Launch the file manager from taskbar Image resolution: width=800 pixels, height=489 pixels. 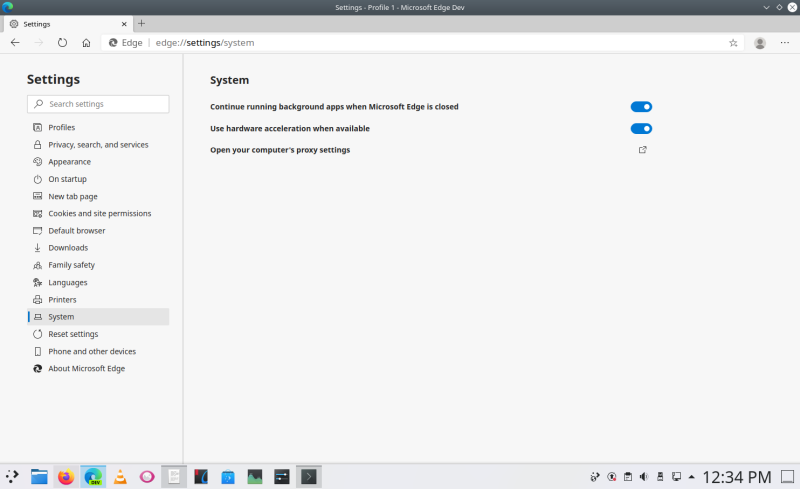coord(39,477)
